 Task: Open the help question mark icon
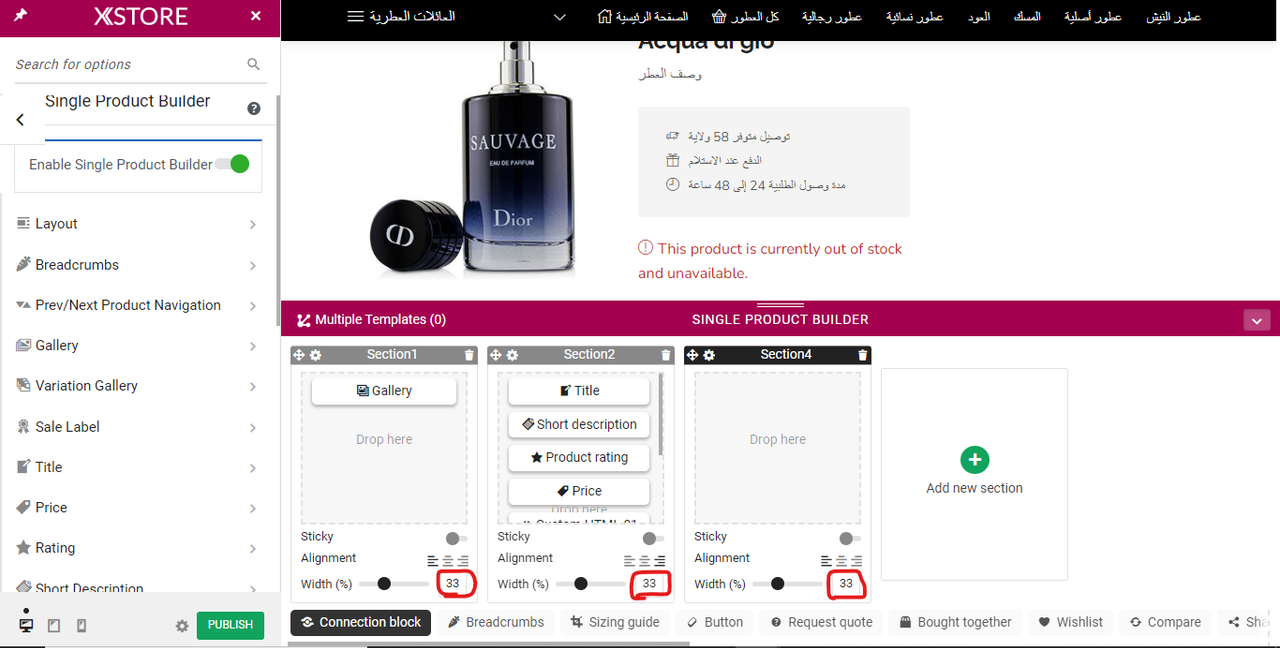point(254,108)
